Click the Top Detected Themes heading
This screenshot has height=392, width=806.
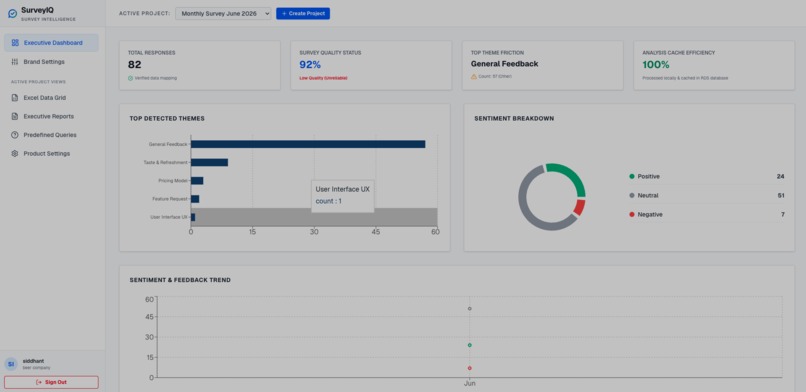[167, 119]
